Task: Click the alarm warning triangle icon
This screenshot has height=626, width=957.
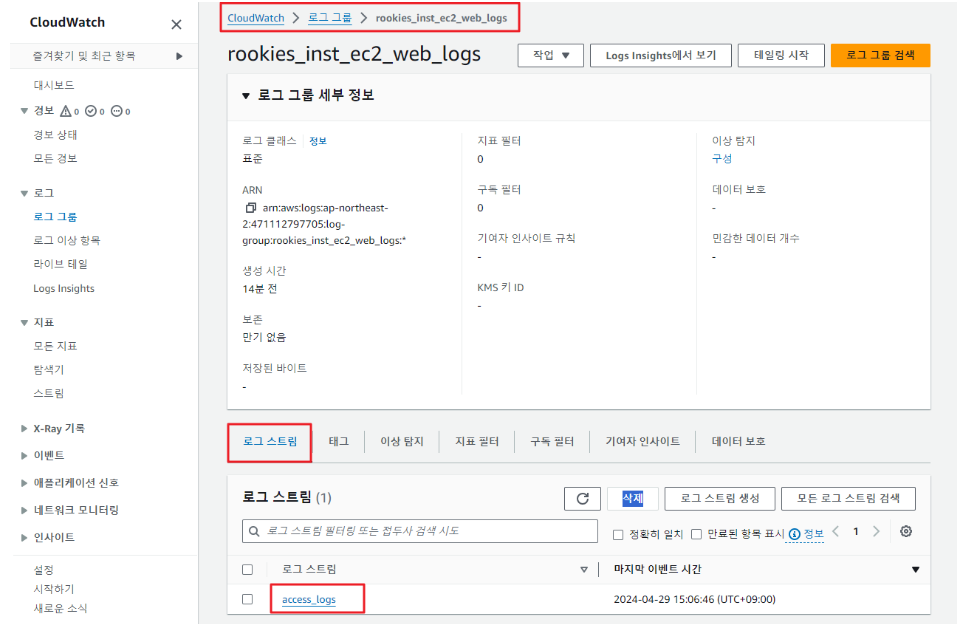Action: (66, 111)
